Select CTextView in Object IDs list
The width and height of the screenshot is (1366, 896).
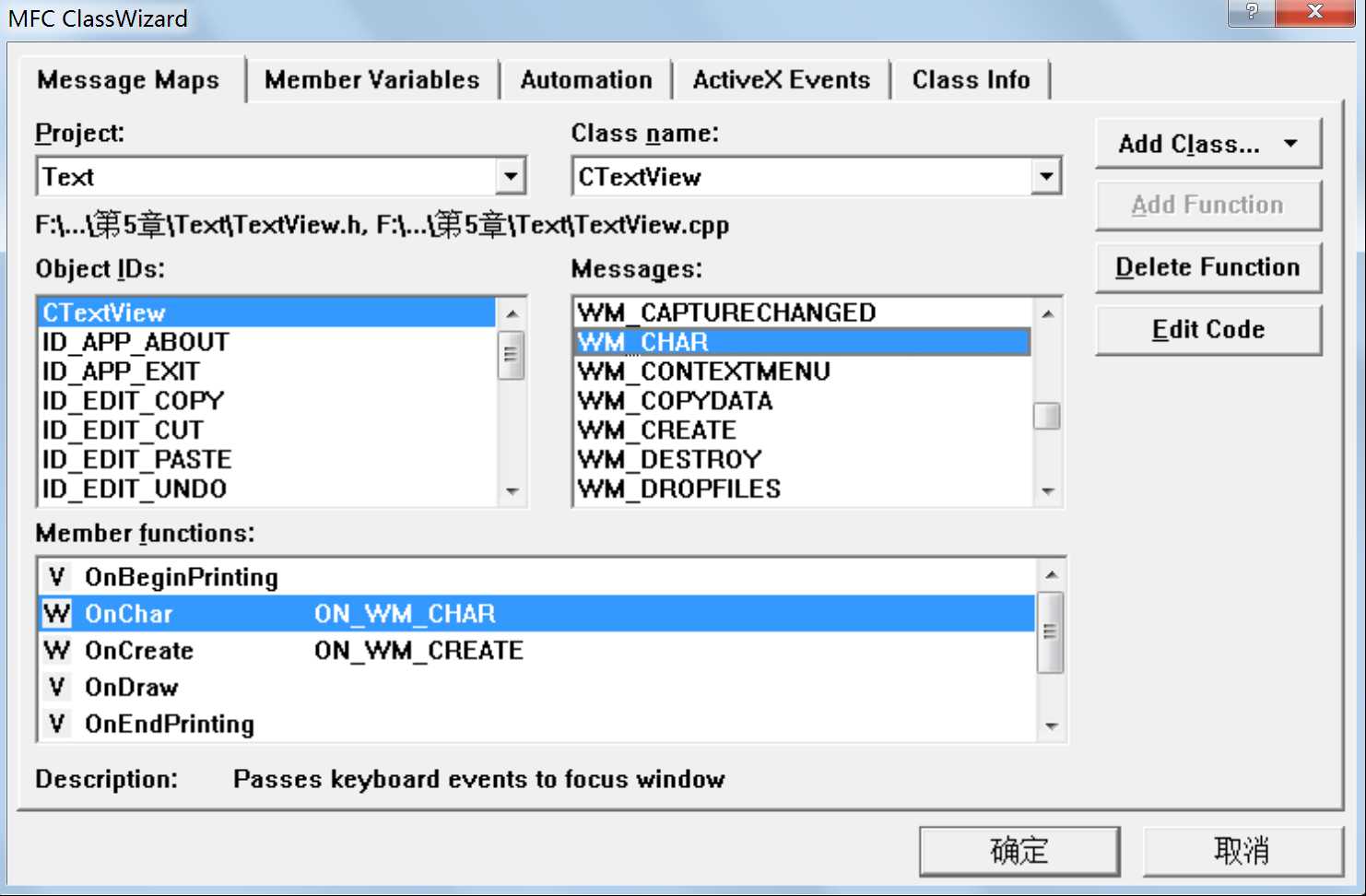(x=267, y=312)
